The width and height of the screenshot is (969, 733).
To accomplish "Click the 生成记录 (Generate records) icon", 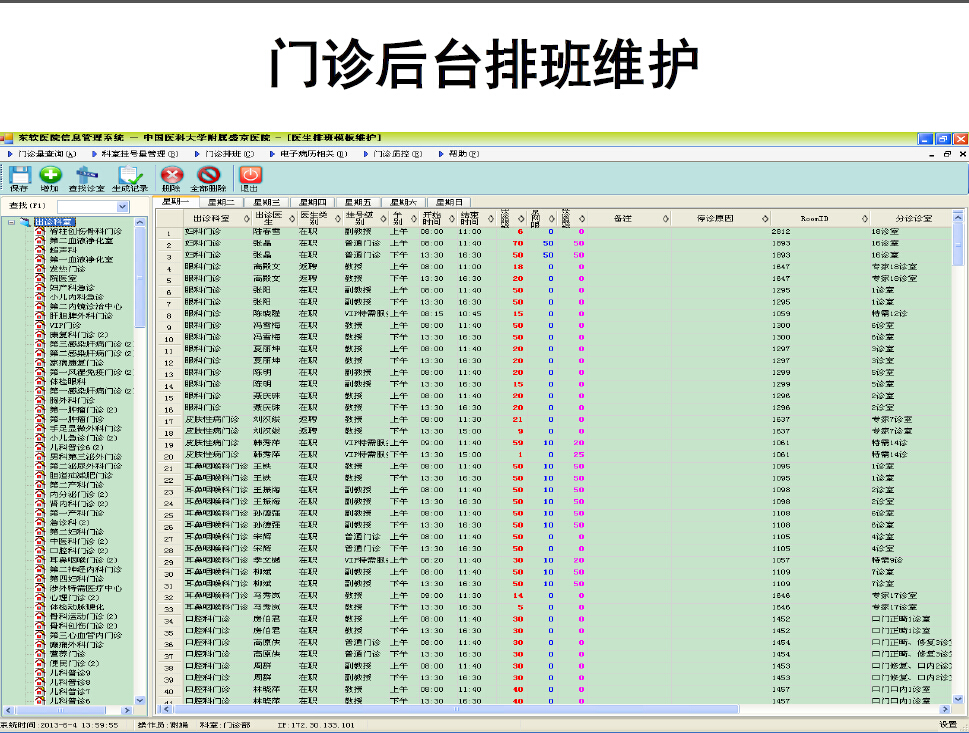I will coord(130,176).
